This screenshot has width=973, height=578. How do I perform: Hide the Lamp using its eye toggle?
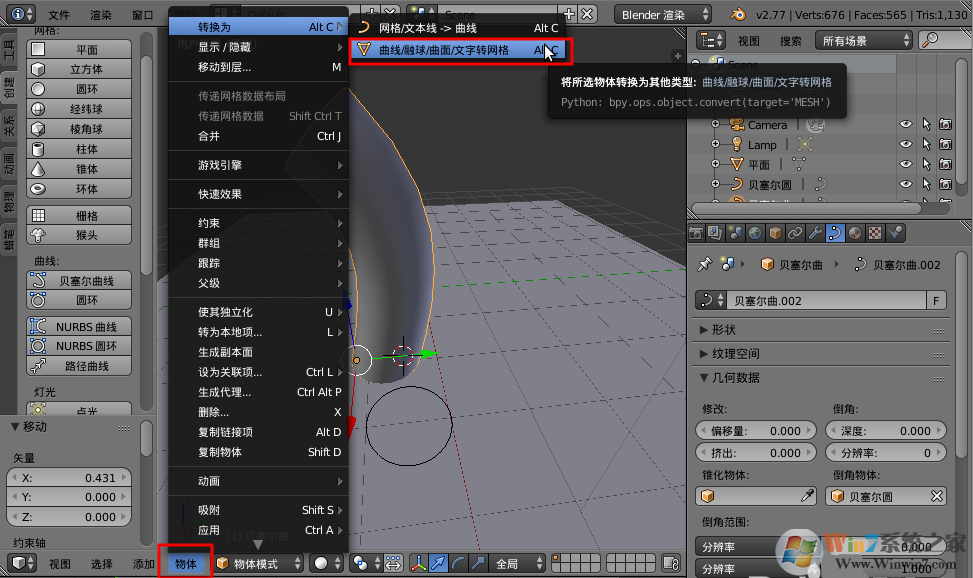click(906, 143)
